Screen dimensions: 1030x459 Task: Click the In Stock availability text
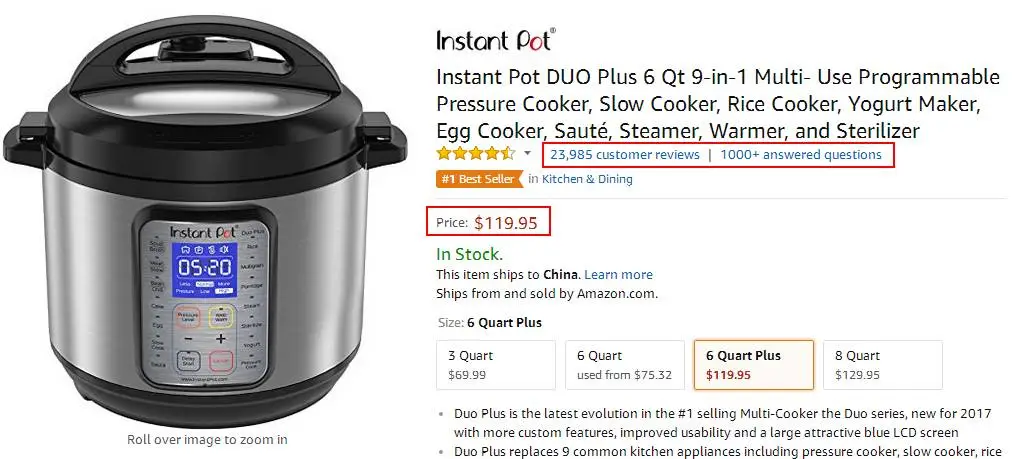469,255
